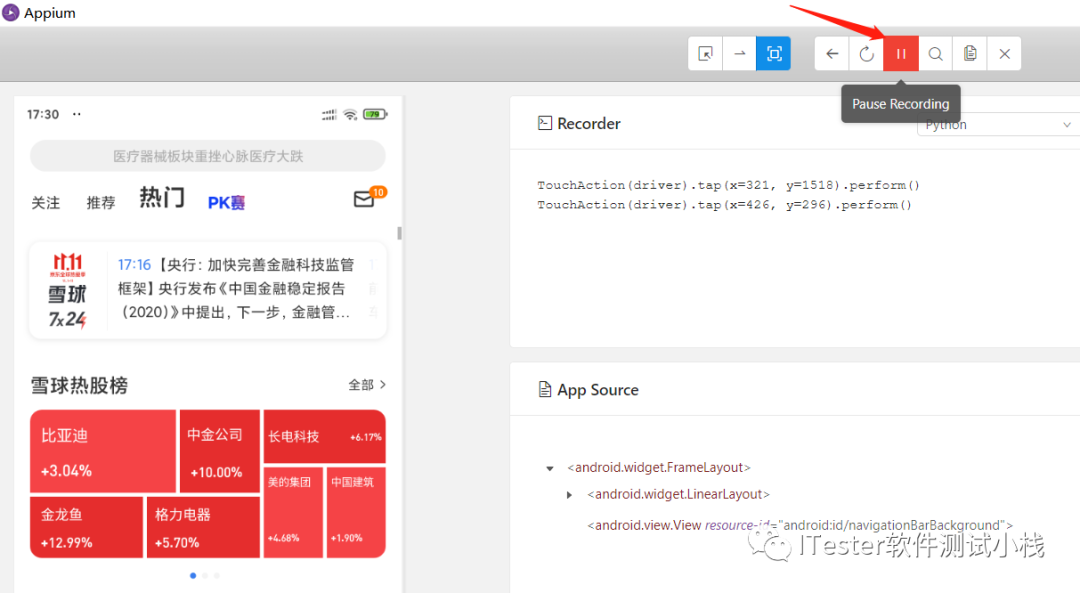The height and width of the screenshot is (593, 1080).
Task: Click the 雪球热股榜 heading
Action: tap(79, 385)
